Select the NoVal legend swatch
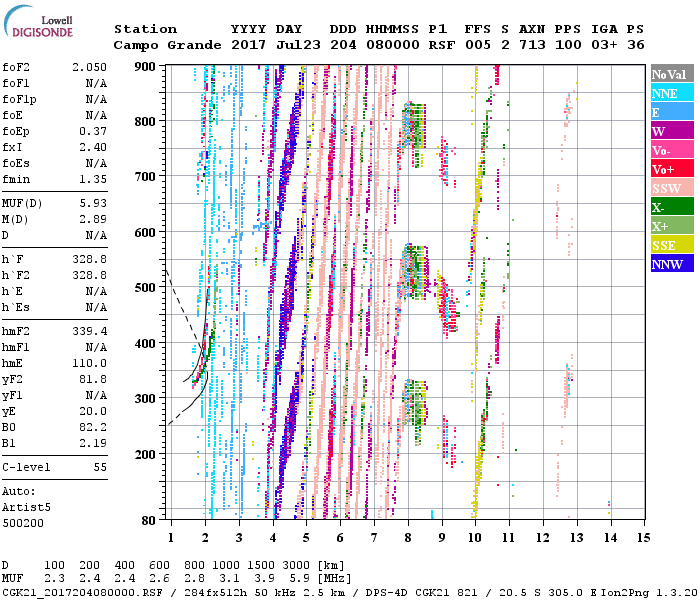 coord(671,75)
